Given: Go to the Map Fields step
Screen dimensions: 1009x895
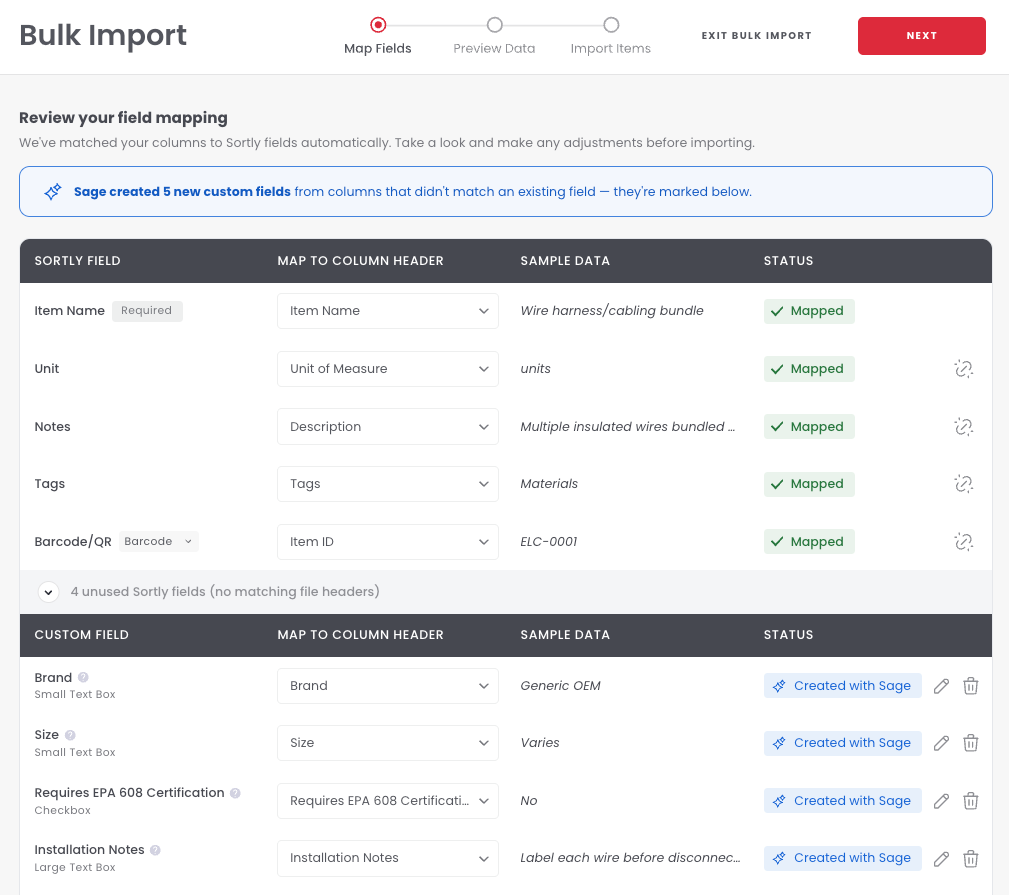Looking at the screenshot, I should click(x=378, y=35).
